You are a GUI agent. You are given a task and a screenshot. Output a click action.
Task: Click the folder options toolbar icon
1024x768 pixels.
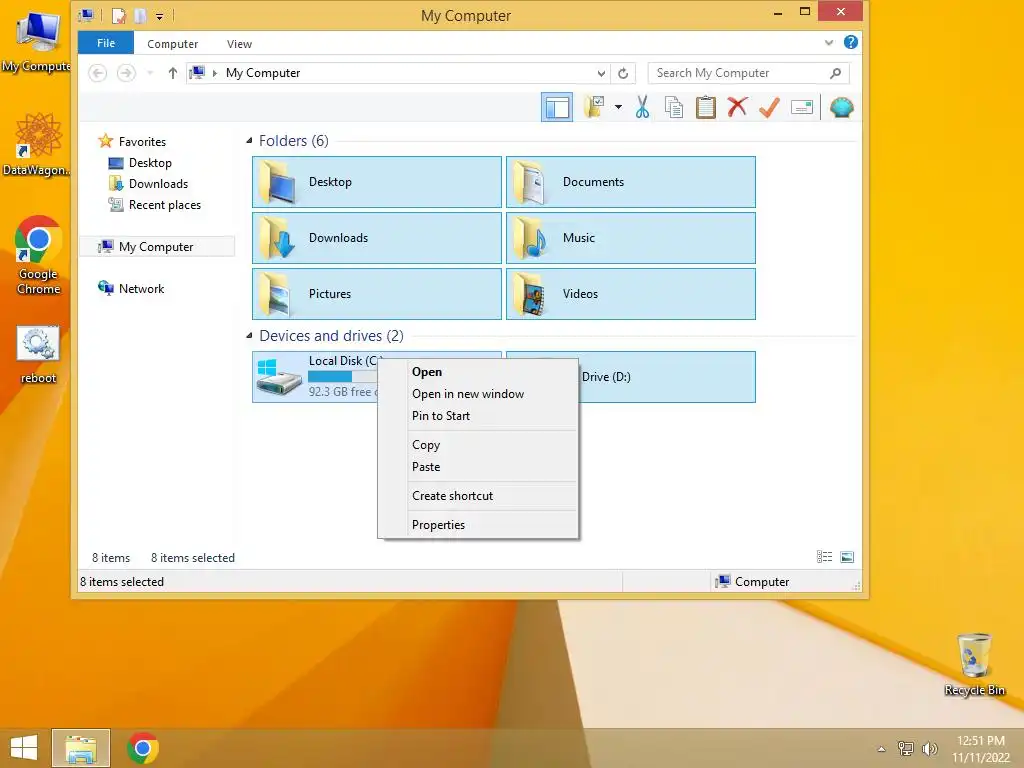point(594,107)
